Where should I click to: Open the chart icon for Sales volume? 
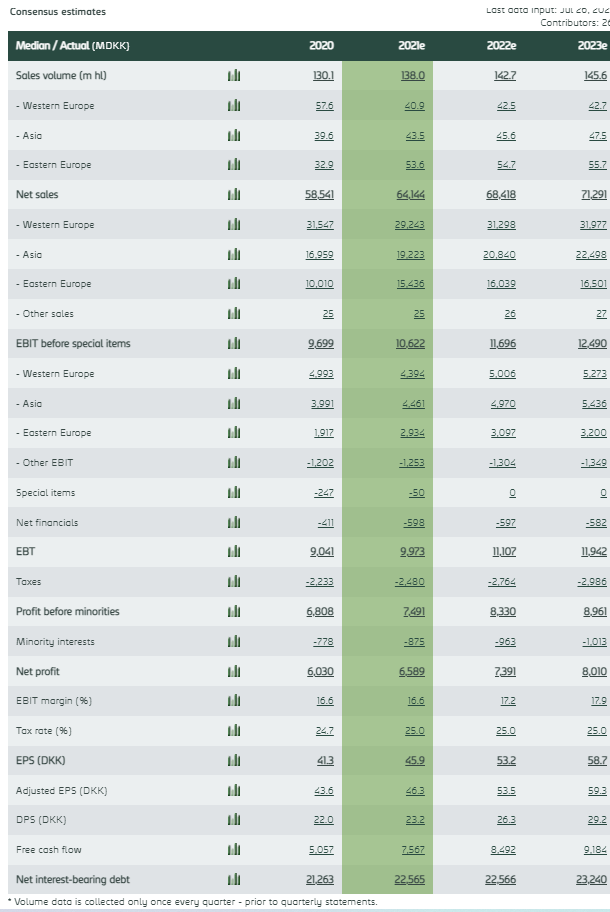[234, 75]
